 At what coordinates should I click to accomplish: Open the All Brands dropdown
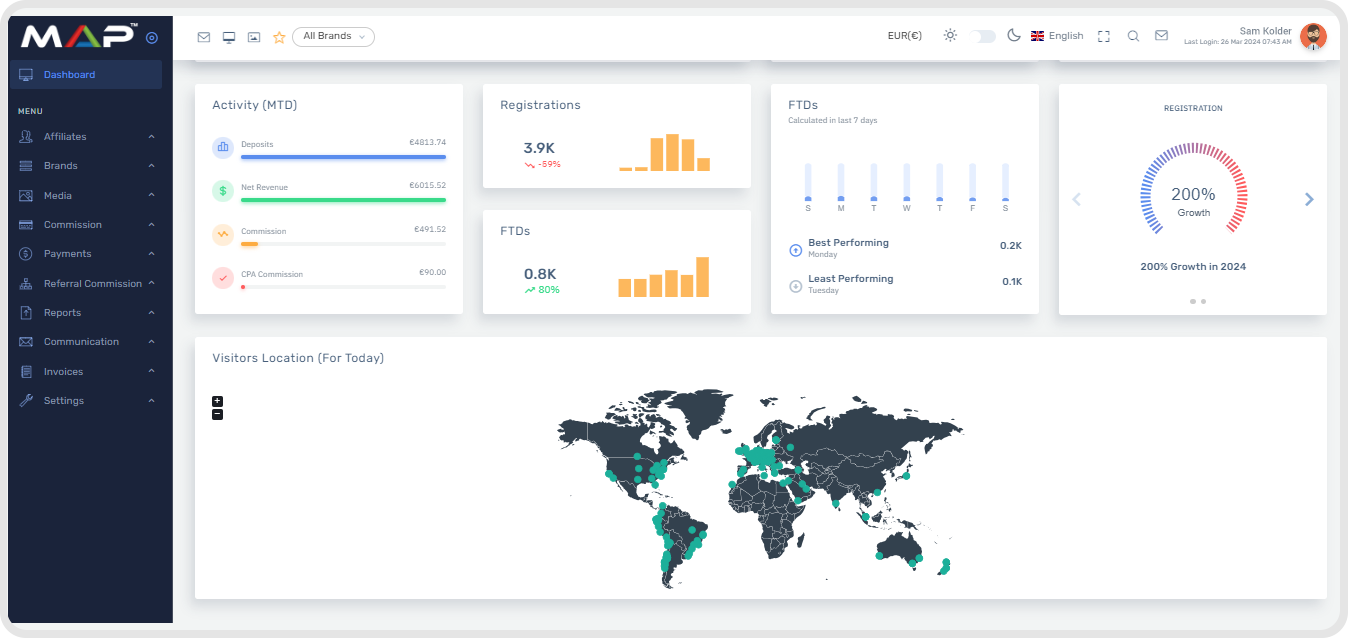click(333, 36)
